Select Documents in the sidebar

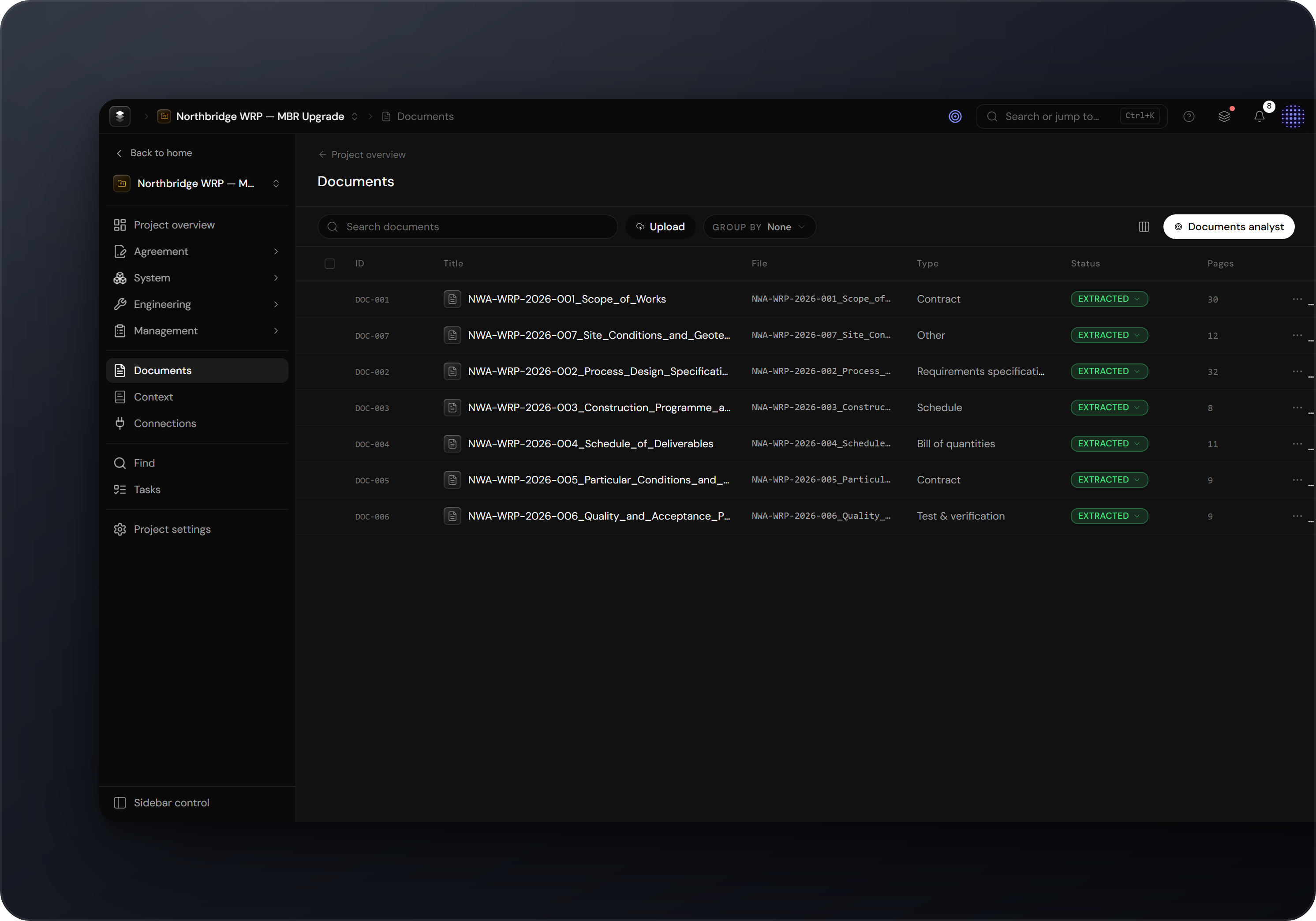point(197,371)
